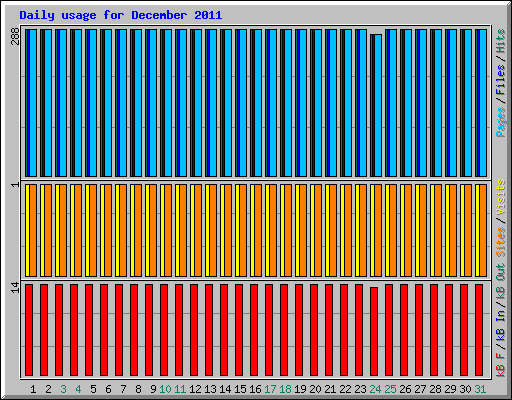Click green day label 3 on the bottom axis

tap(63, 389)
